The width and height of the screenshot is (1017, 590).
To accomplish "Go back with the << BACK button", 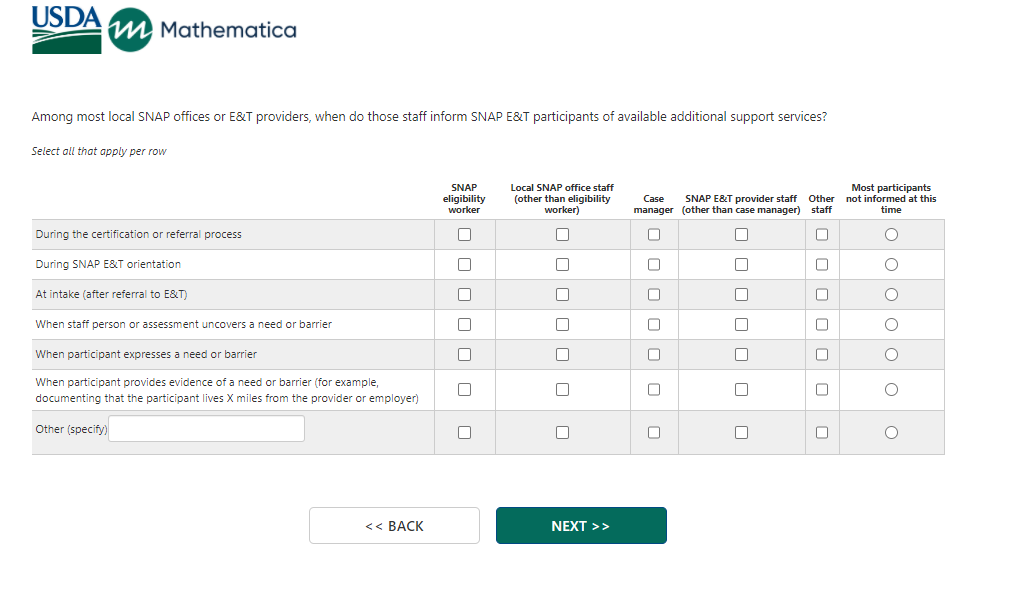I will point(394,526).
